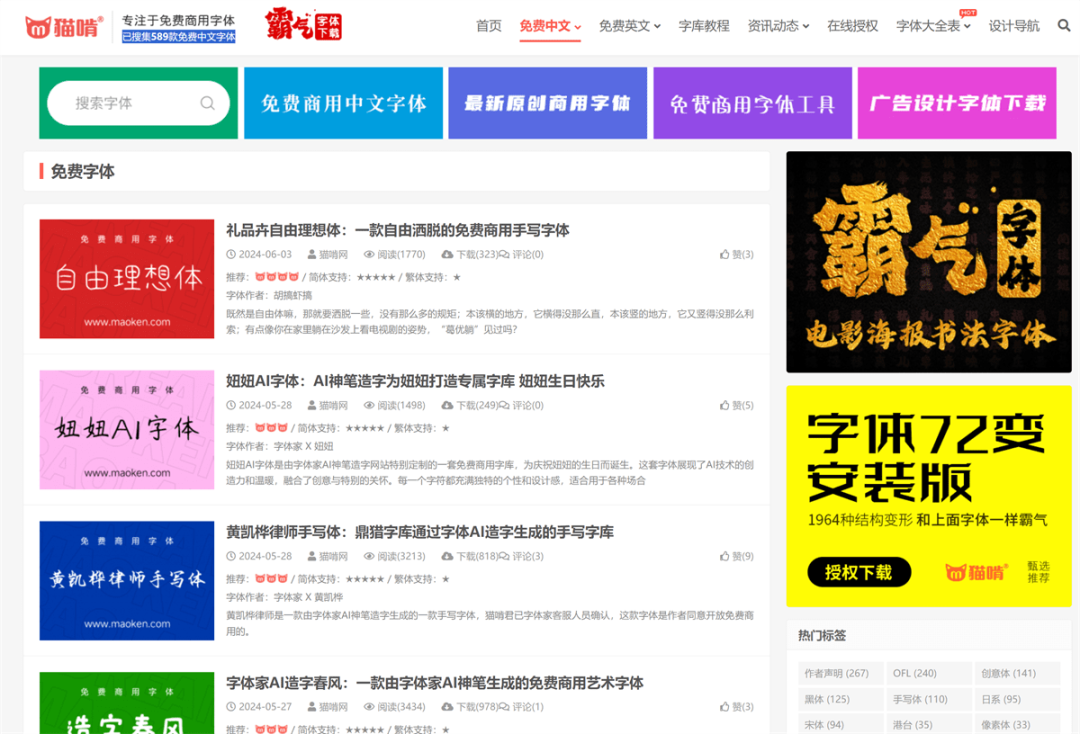Click the 妞妞AI字体 pink thumbnail
1080x734 pixels.
tap(127, 429)
